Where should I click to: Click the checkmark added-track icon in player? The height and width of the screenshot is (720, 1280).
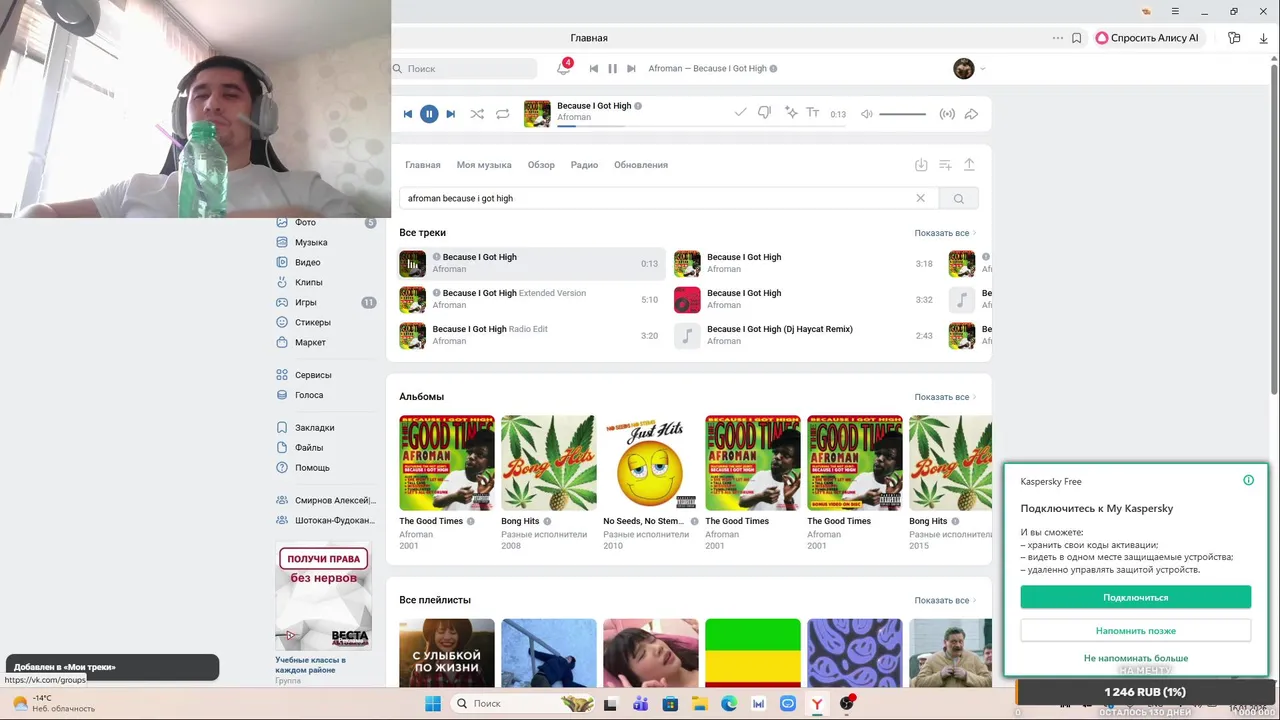coord(740,113)
